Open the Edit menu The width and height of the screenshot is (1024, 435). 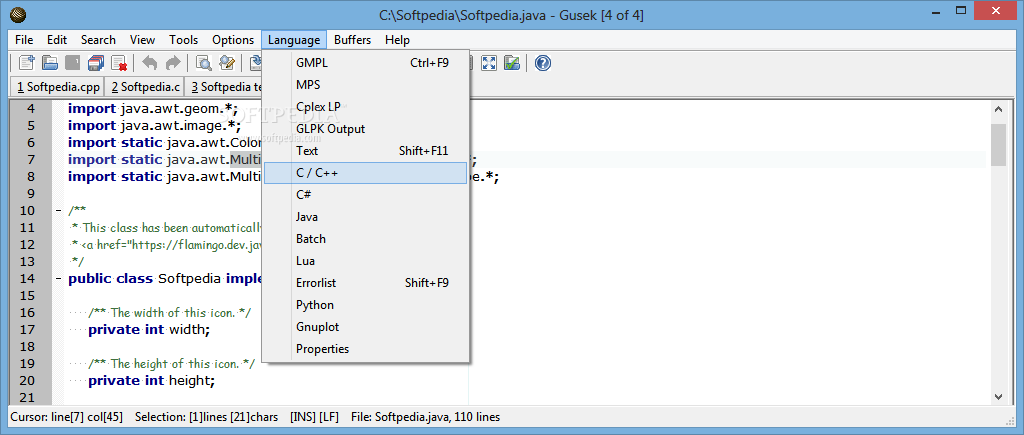coord(57,40)
